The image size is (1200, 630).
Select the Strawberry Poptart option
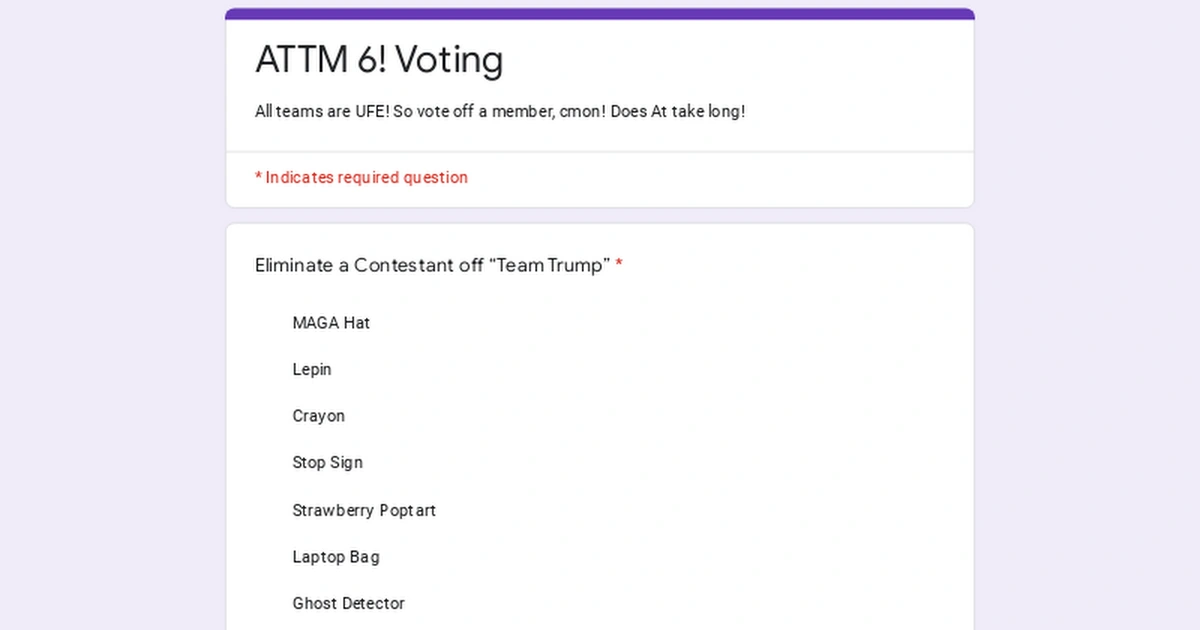364,510
